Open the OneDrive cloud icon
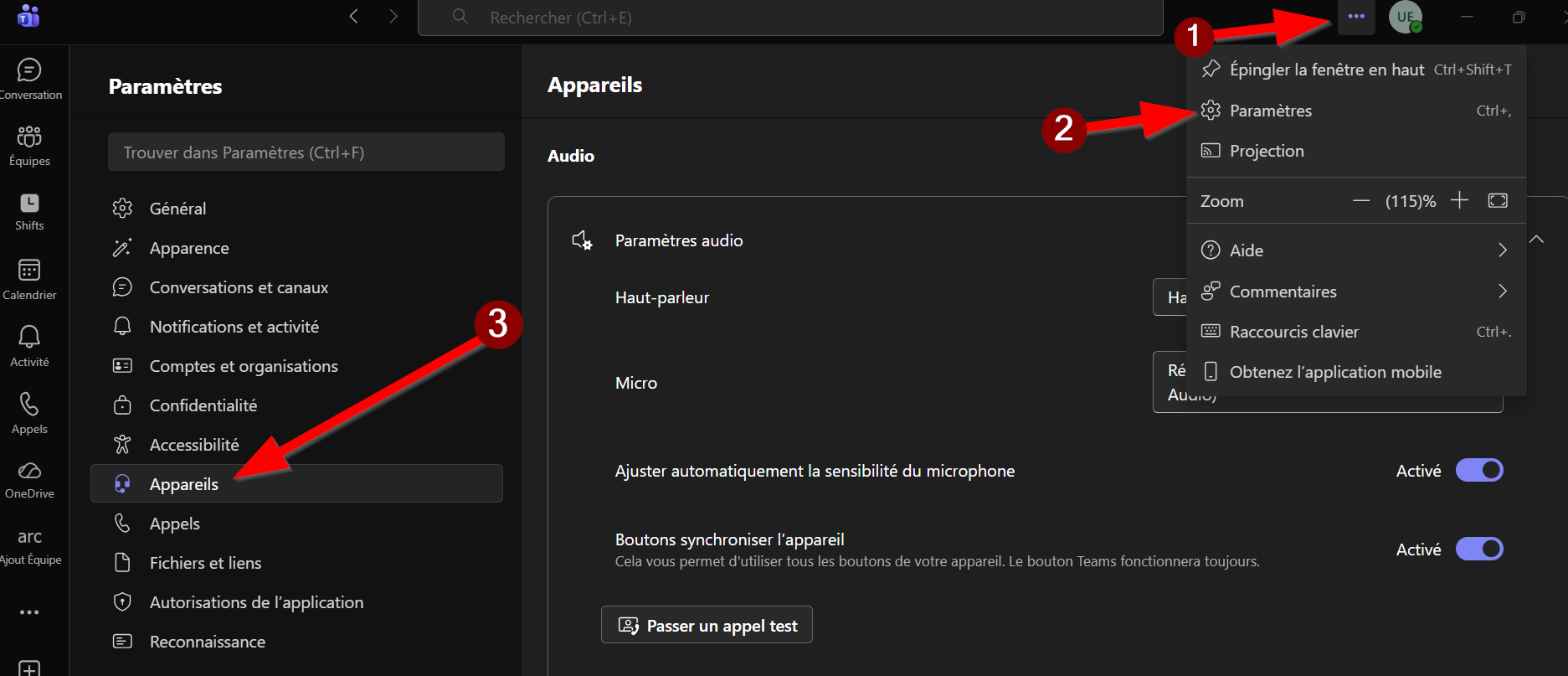Screen dimensions: 1568x676 click(x=29, y=471)
